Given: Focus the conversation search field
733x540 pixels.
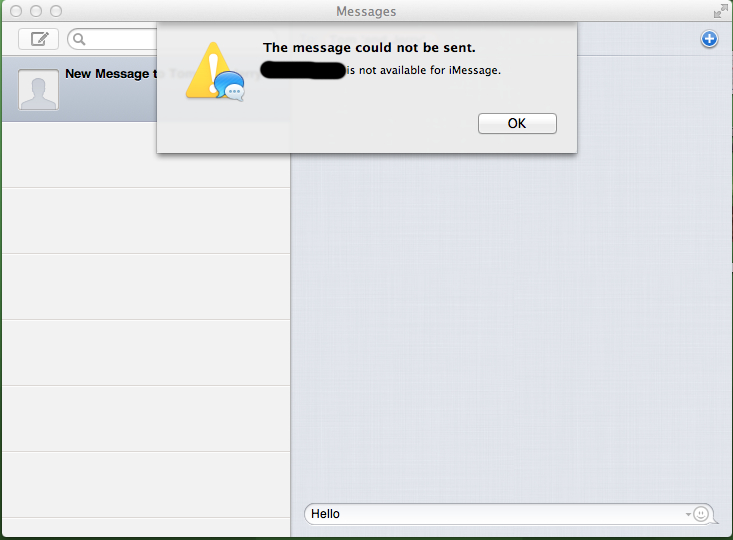Looking at the screenshot, I should pyautogui.click(x=112, y=39).
